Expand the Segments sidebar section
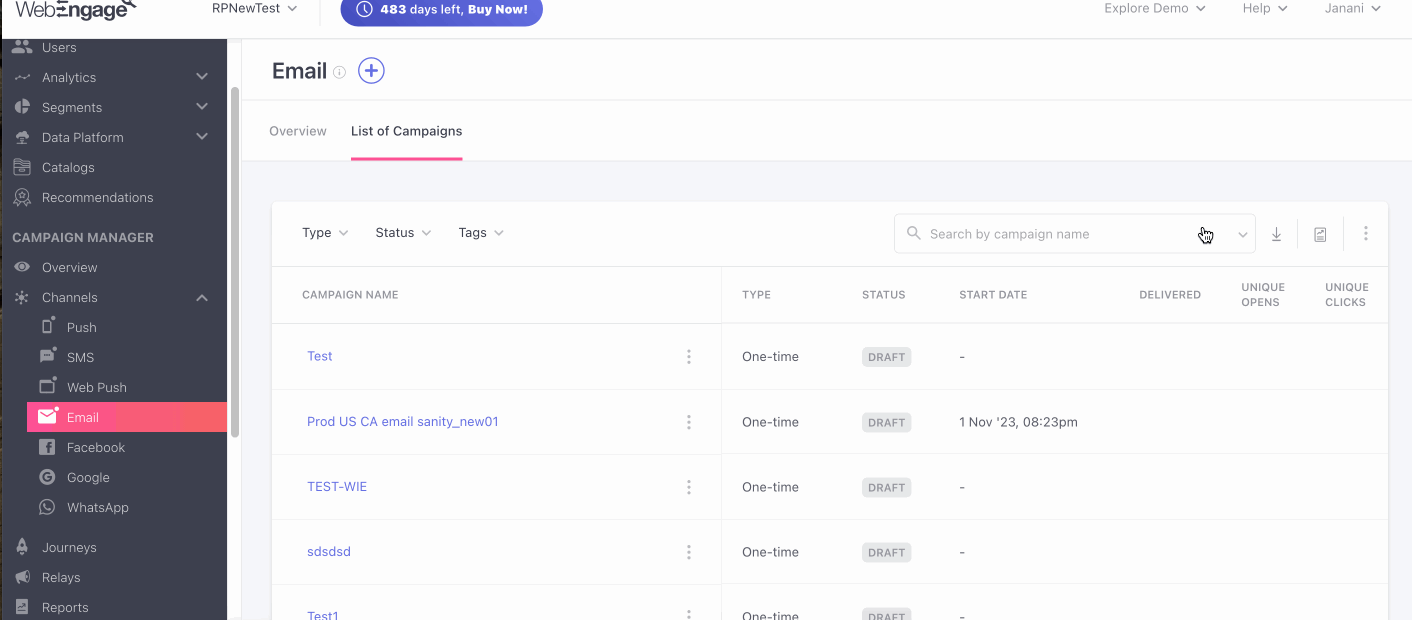Screen dimensions: 1412x620 [202, 107]
